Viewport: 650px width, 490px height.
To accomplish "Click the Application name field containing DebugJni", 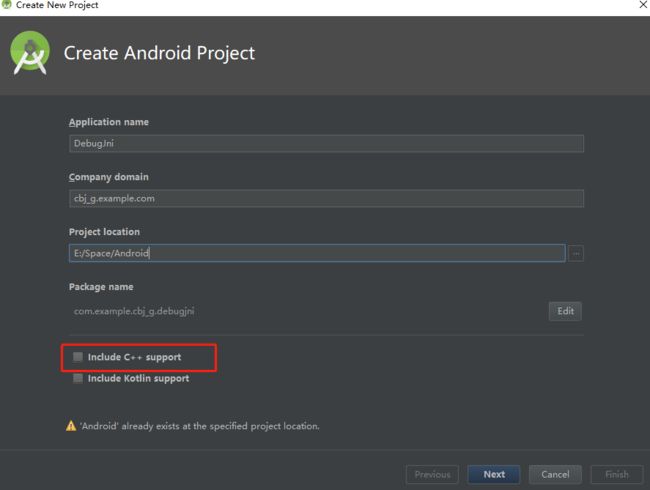I will pyautogui.click(x=326, y=143).
